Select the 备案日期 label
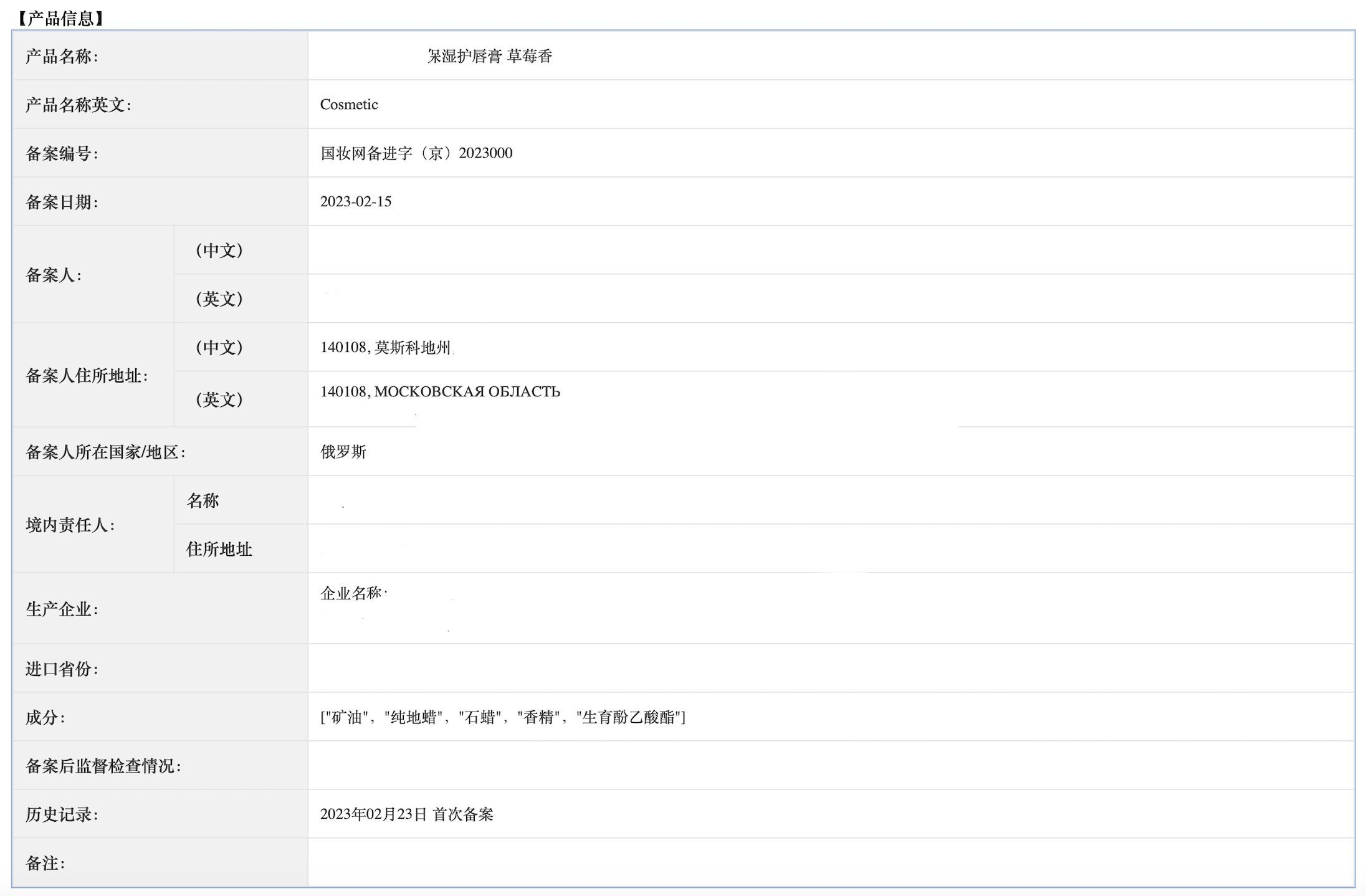This screenshot has width=1366, height=896. [x=62, y=202]
